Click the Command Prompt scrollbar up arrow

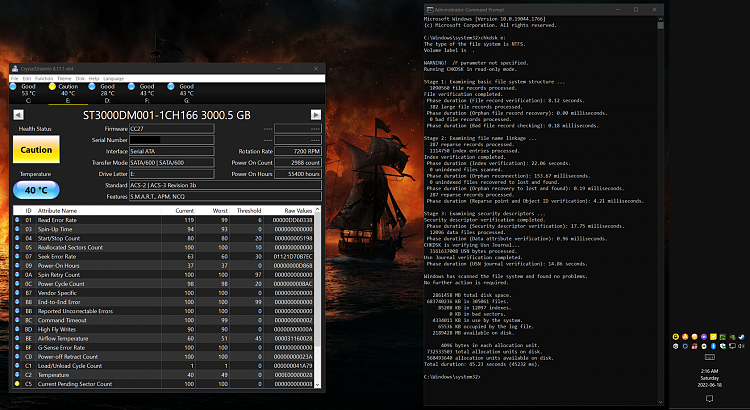(661, 19)
